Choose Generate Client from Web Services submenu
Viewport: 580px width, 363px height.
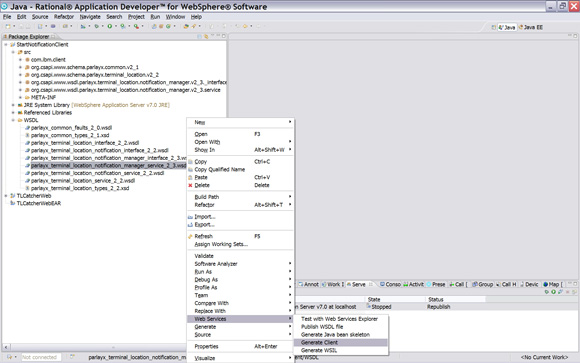point(340,342)
